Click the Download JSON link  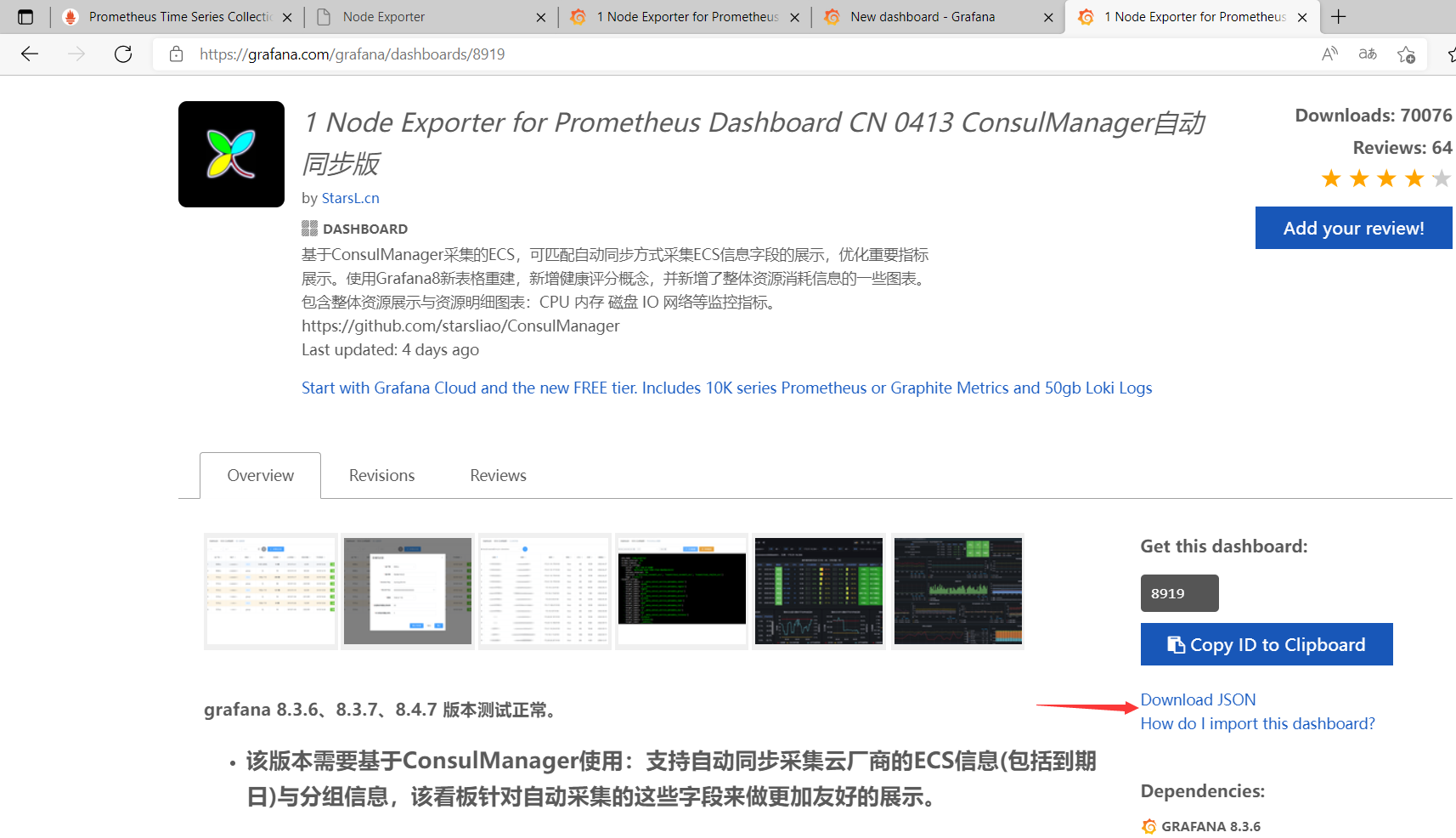click(1198, 699)
